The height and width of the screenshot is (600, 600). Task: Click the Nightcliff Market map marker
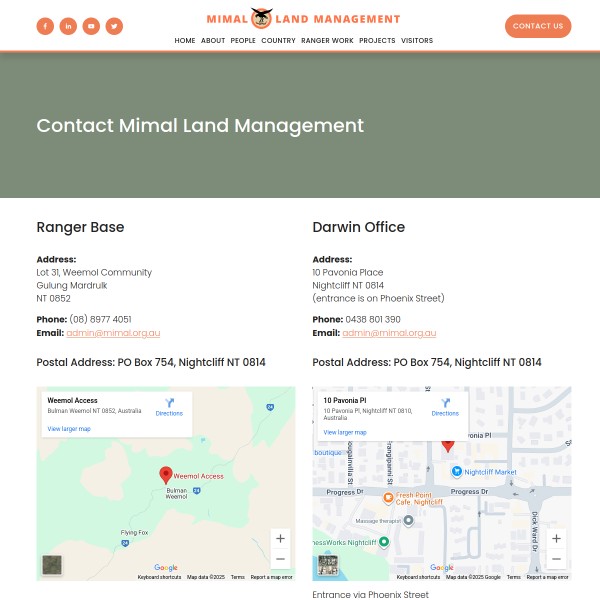click(x=456, y=471)
